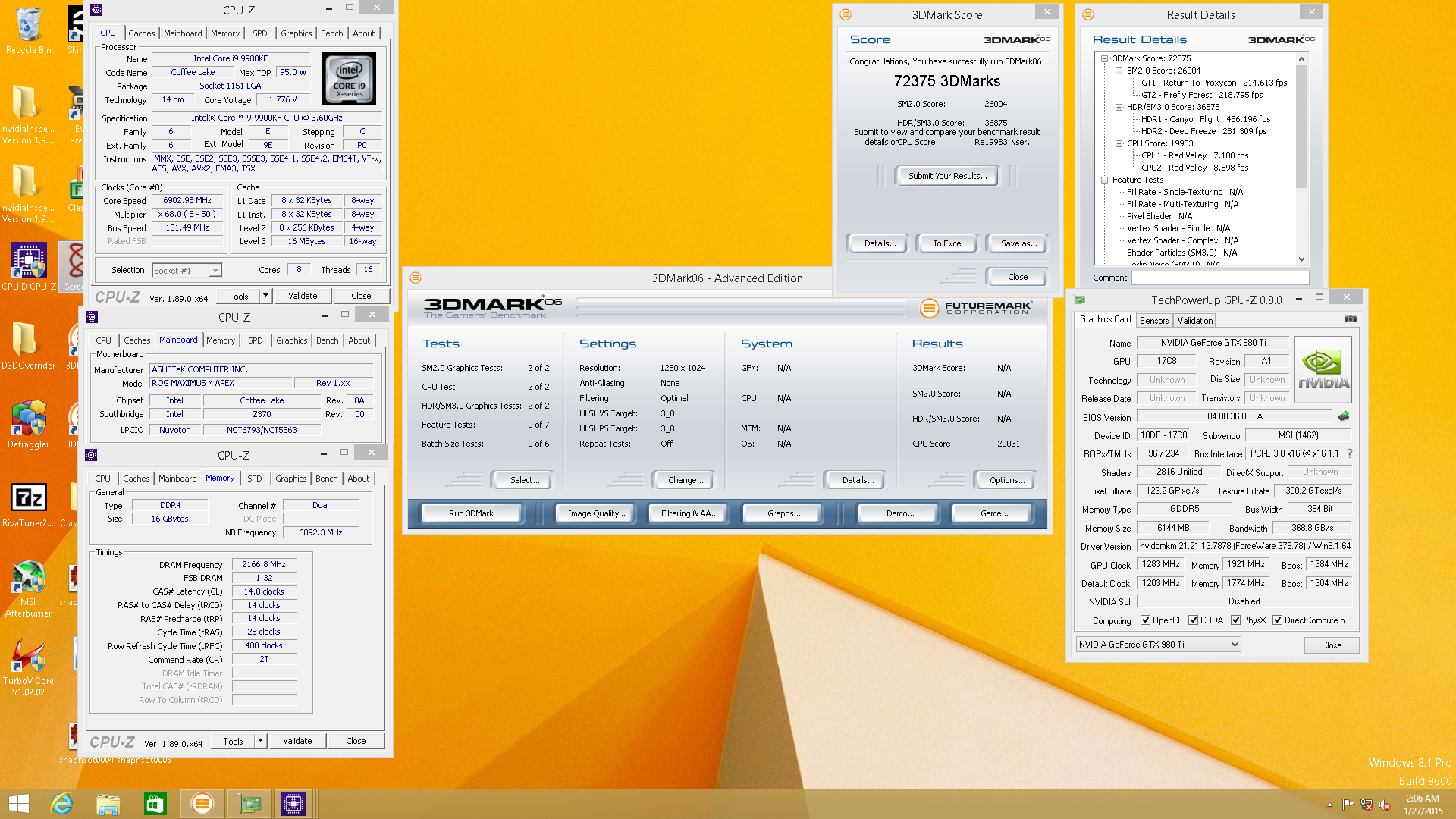1456x819 pixels.
Task: Switch to the Sensors tab in GPU-Z
Action: click(x=1154, y=321)
